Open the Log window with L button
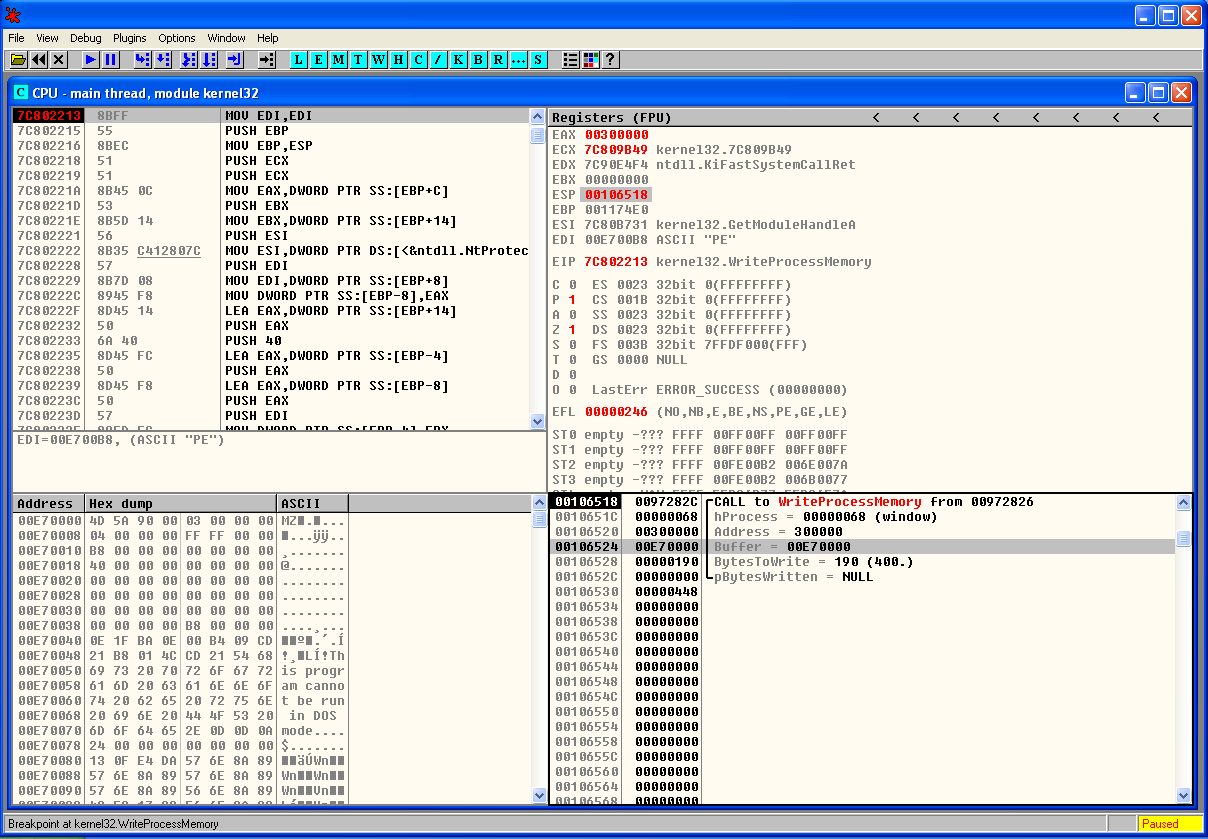Image resolution: width=1208 pixels, height=839 pixels. click(x=298, y=60)
